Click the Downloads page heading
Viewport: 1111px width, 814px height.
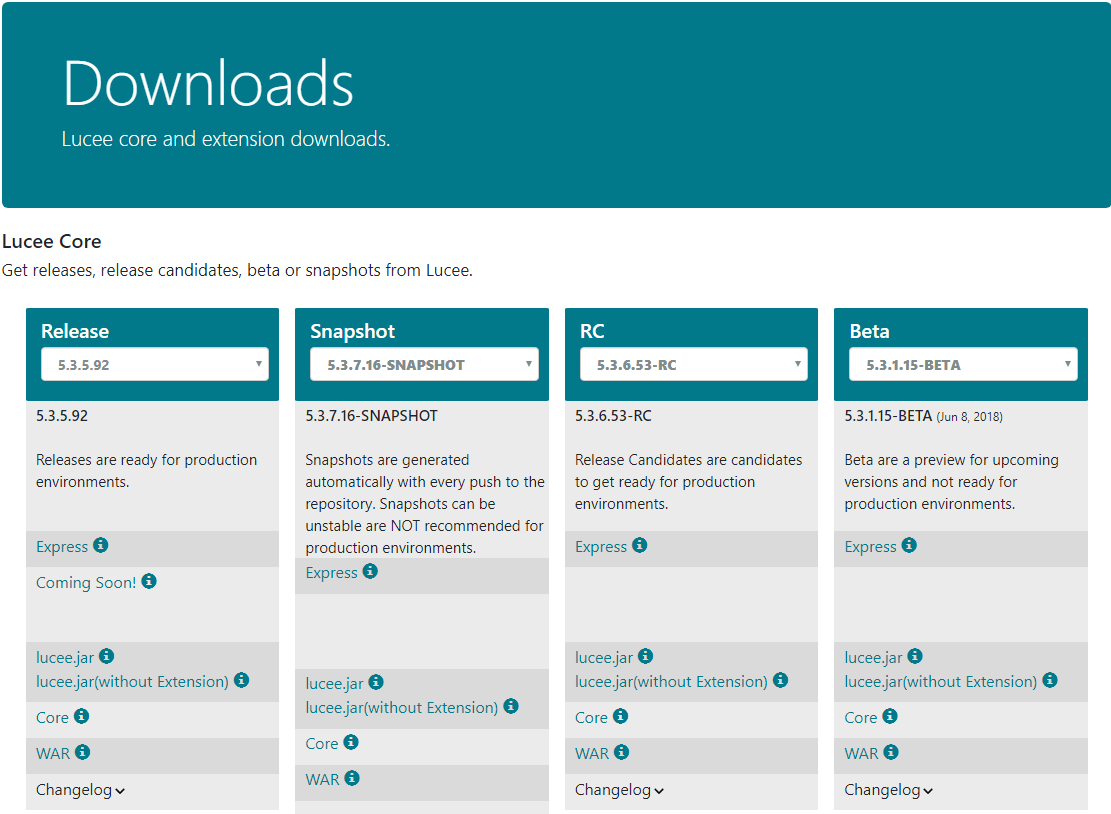coord(208,84)
